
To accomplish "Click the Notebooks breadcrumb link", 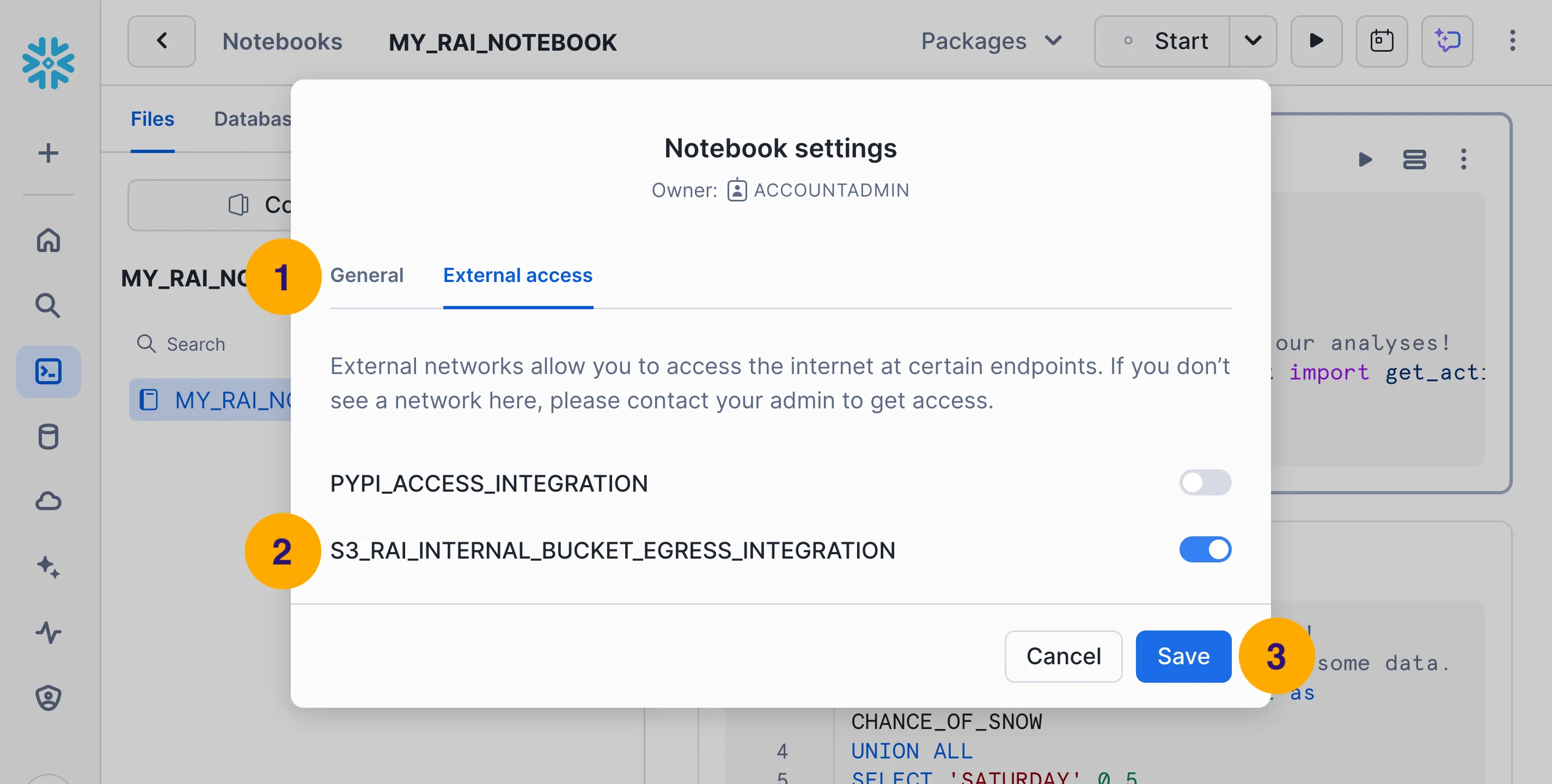I will pyautogui.click(x=282, y=41).
